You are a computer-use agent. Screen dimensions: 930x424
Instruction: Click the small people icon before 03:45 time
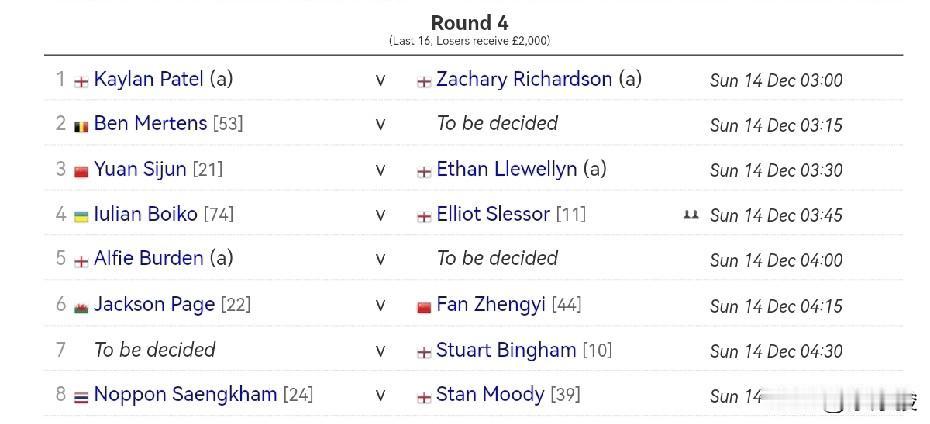click(x=690, y=214)
